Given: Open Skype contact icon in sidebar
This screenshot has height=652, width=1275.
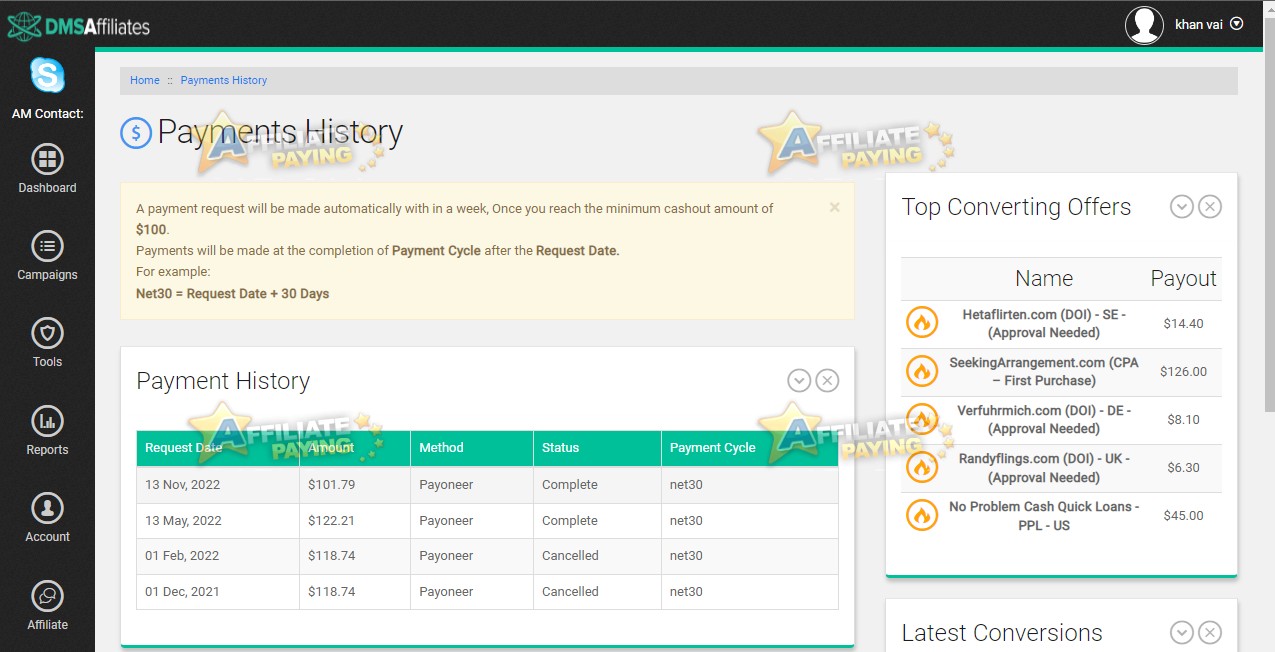Looking at the screenshot, I should 47,75.
